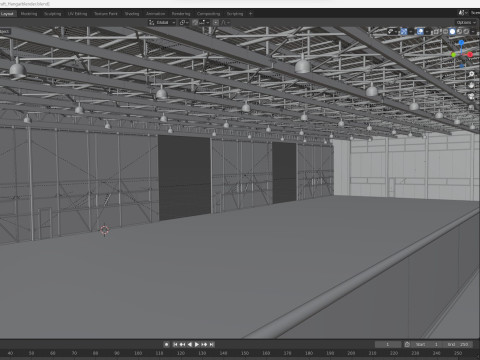Click frame 100 on timeline ruler
This screenshot has height=360, width=480.
138,353
